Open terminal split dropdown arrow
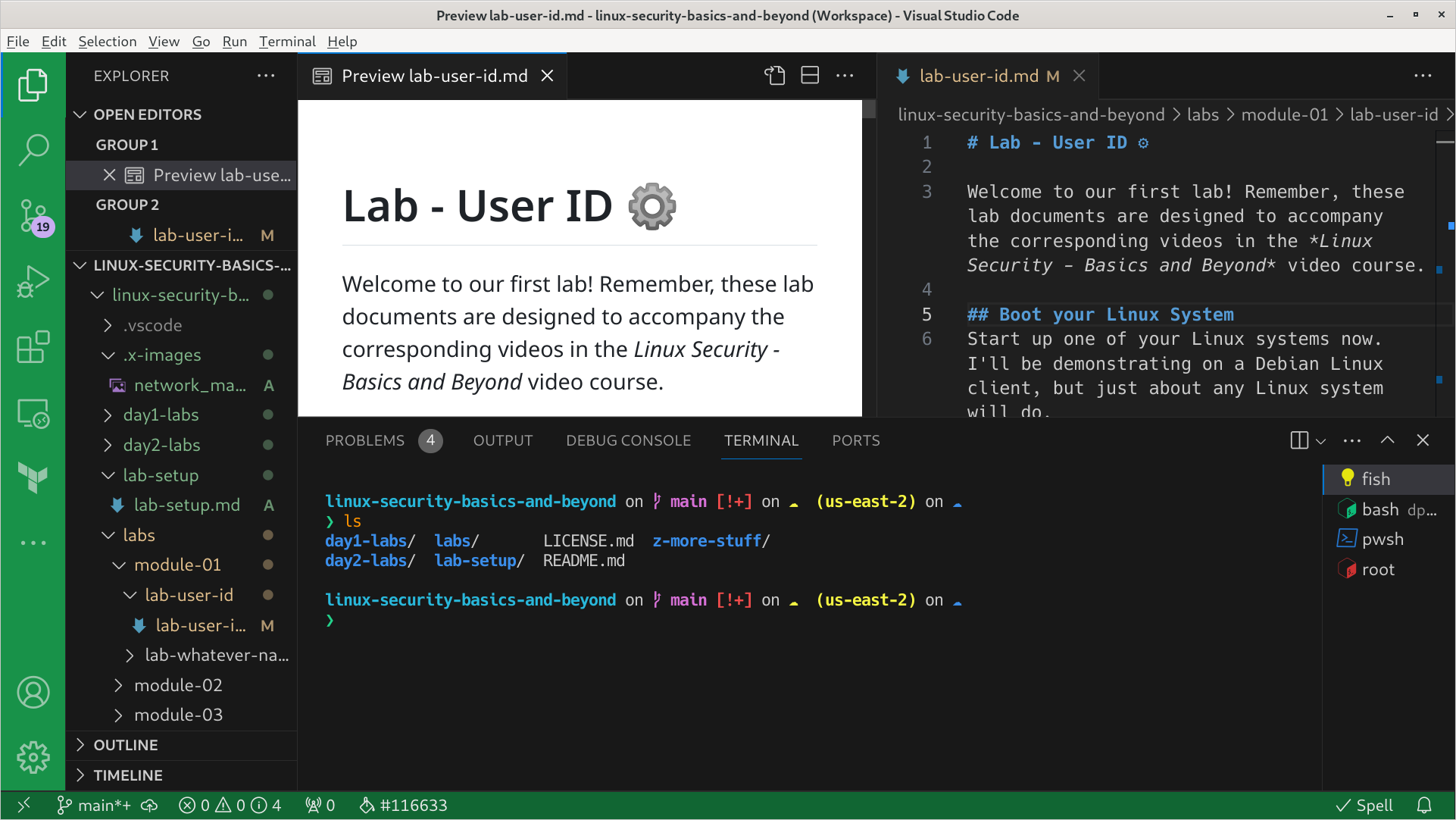 [1321, 441]
